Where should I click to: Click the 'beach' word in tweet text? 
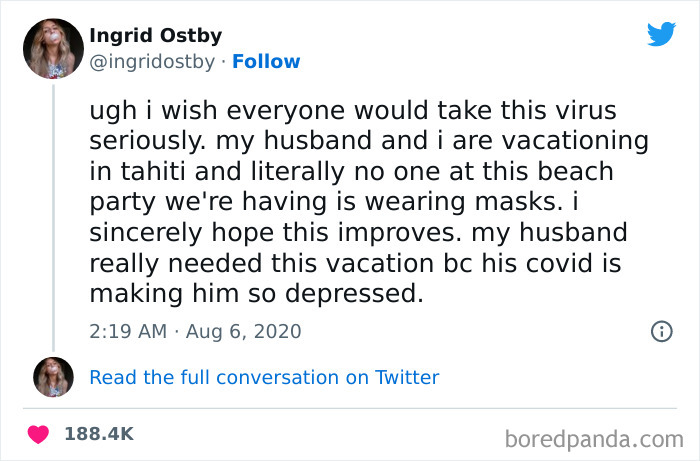point(571,171)
